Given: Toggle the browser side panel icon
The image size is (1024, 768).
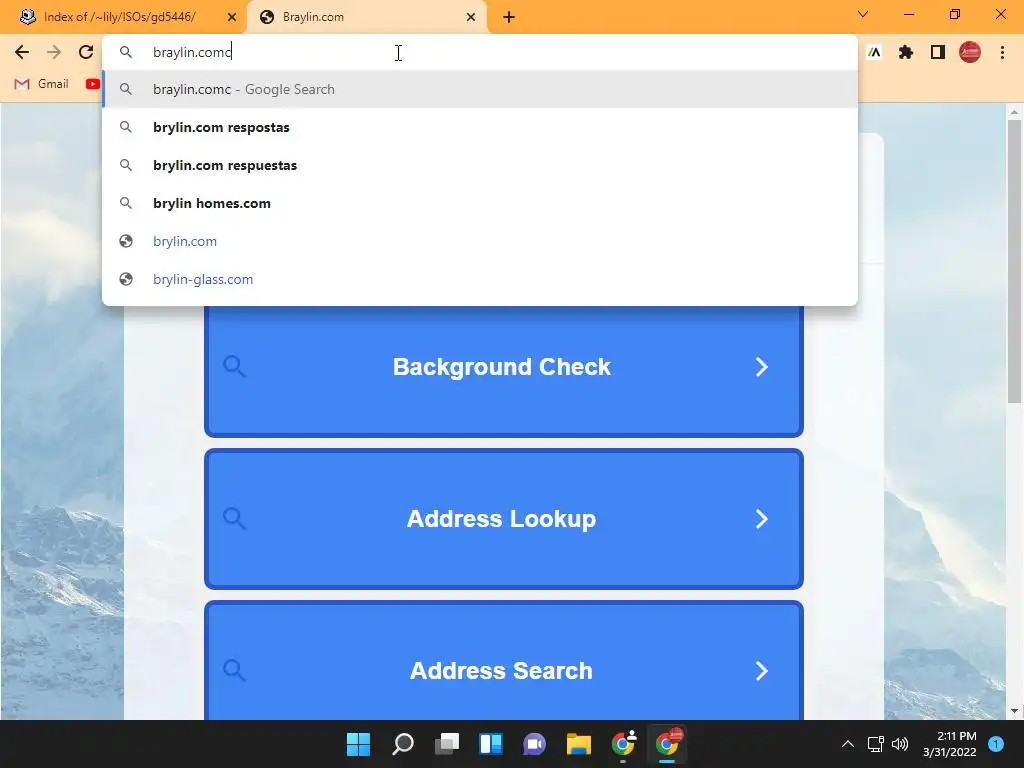Looking at the screenshot, I should point(938,52).
